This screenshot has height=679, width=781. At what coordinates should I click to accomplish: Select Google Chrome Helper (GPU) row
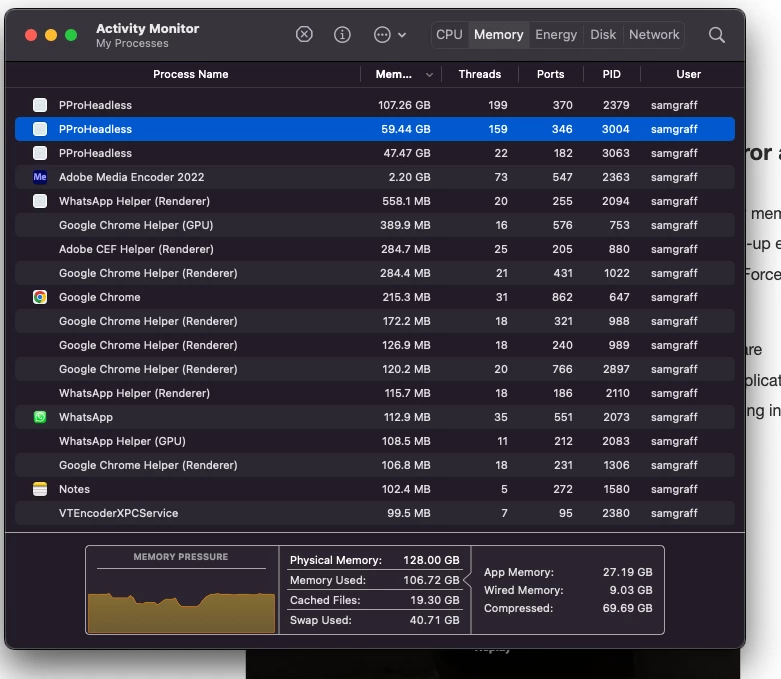[x=375, y=225]
